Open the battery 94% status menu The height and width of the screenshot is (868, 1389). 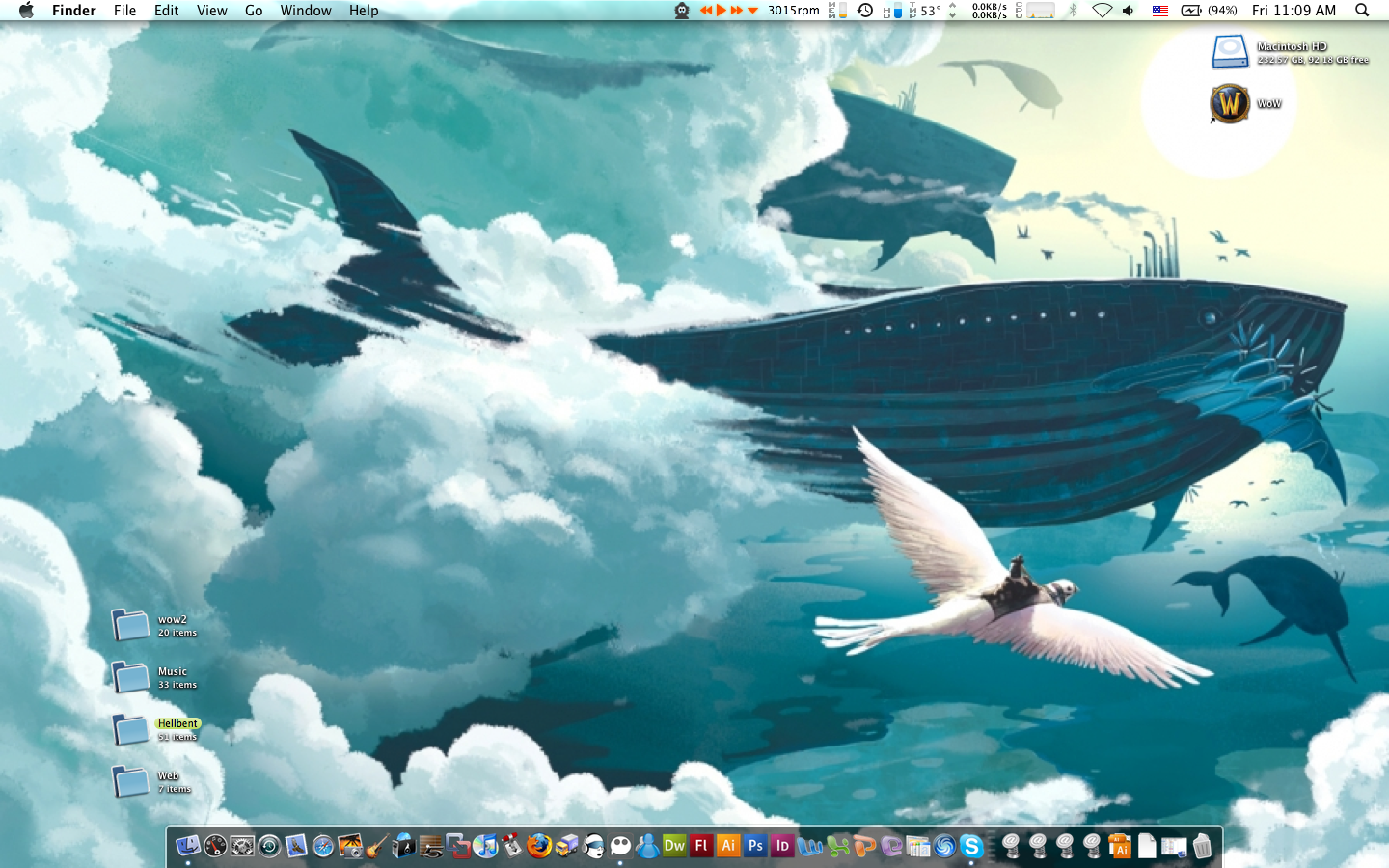click(1210, 11)
